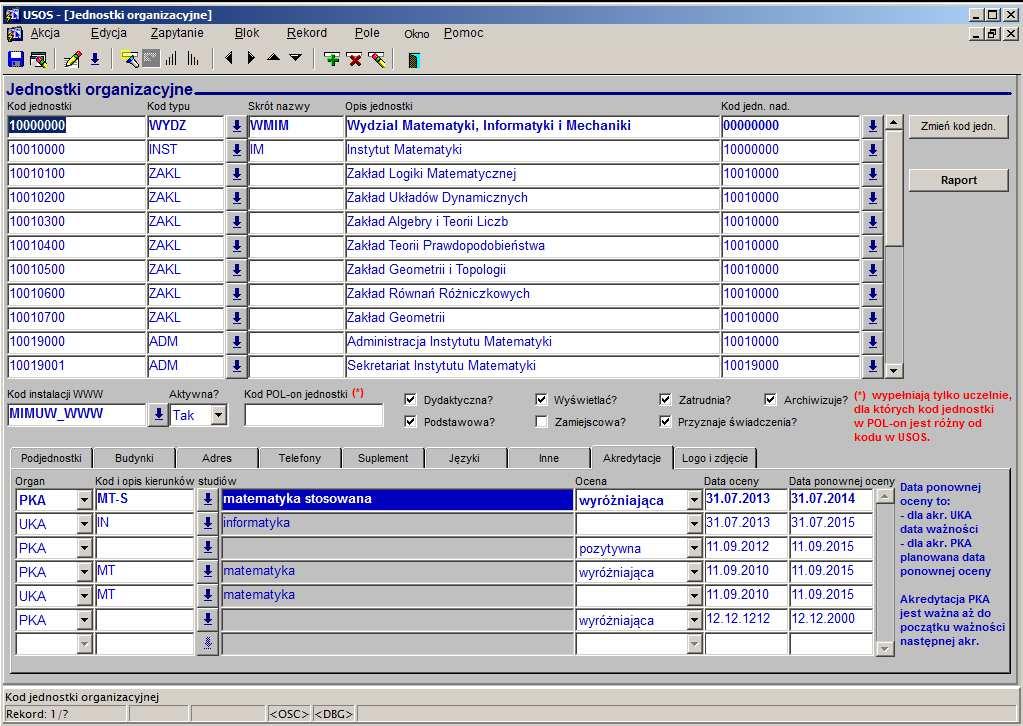Screen dimensions: 1023x726
Task: Click the window-with-pencil icon beside save
Action: (x=38, y=59)
